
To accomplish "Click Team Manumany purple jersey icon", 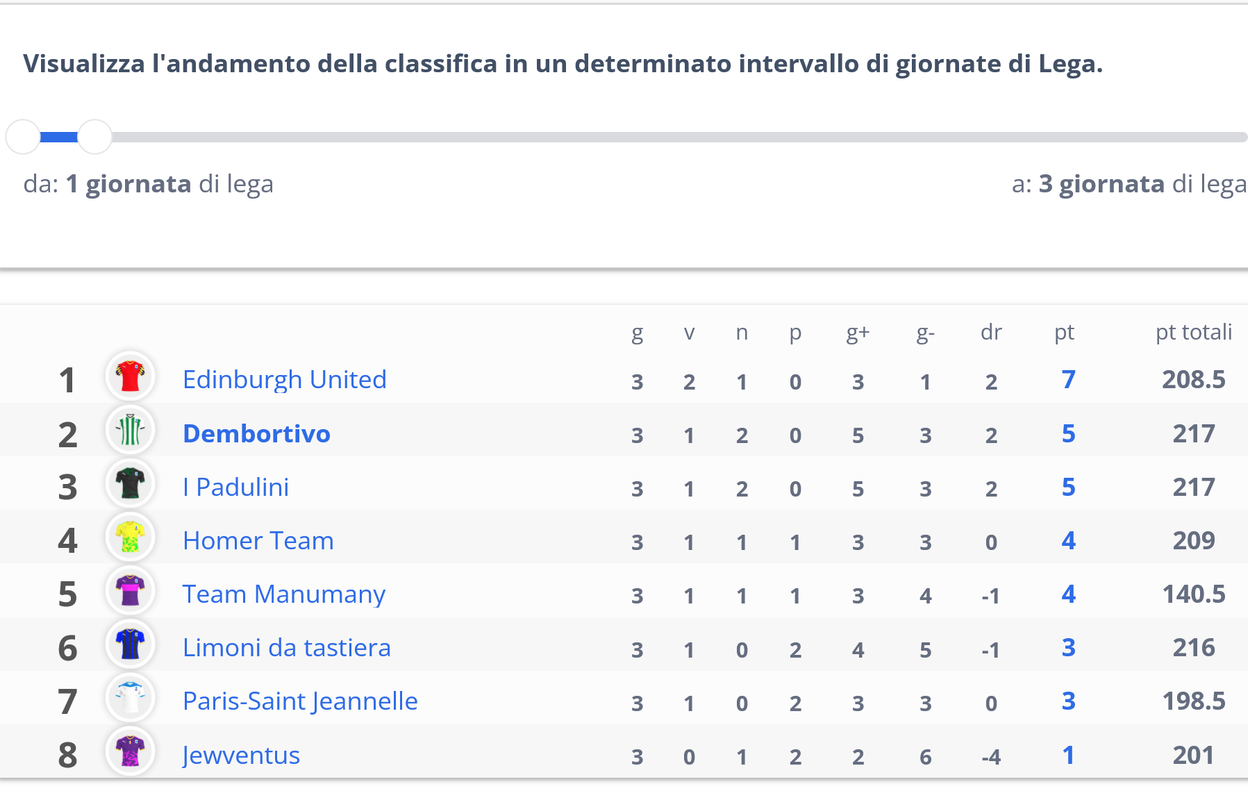I will (130, 593).
